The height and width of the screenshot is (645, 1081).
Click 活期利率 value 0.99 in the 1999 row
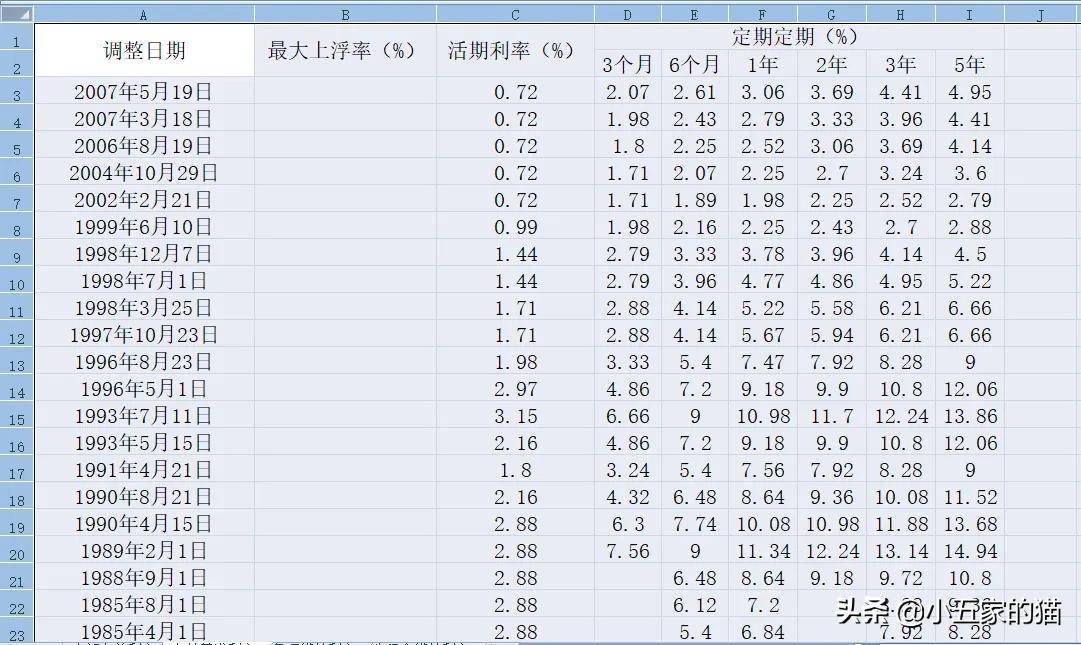click(x=515, y=226)
